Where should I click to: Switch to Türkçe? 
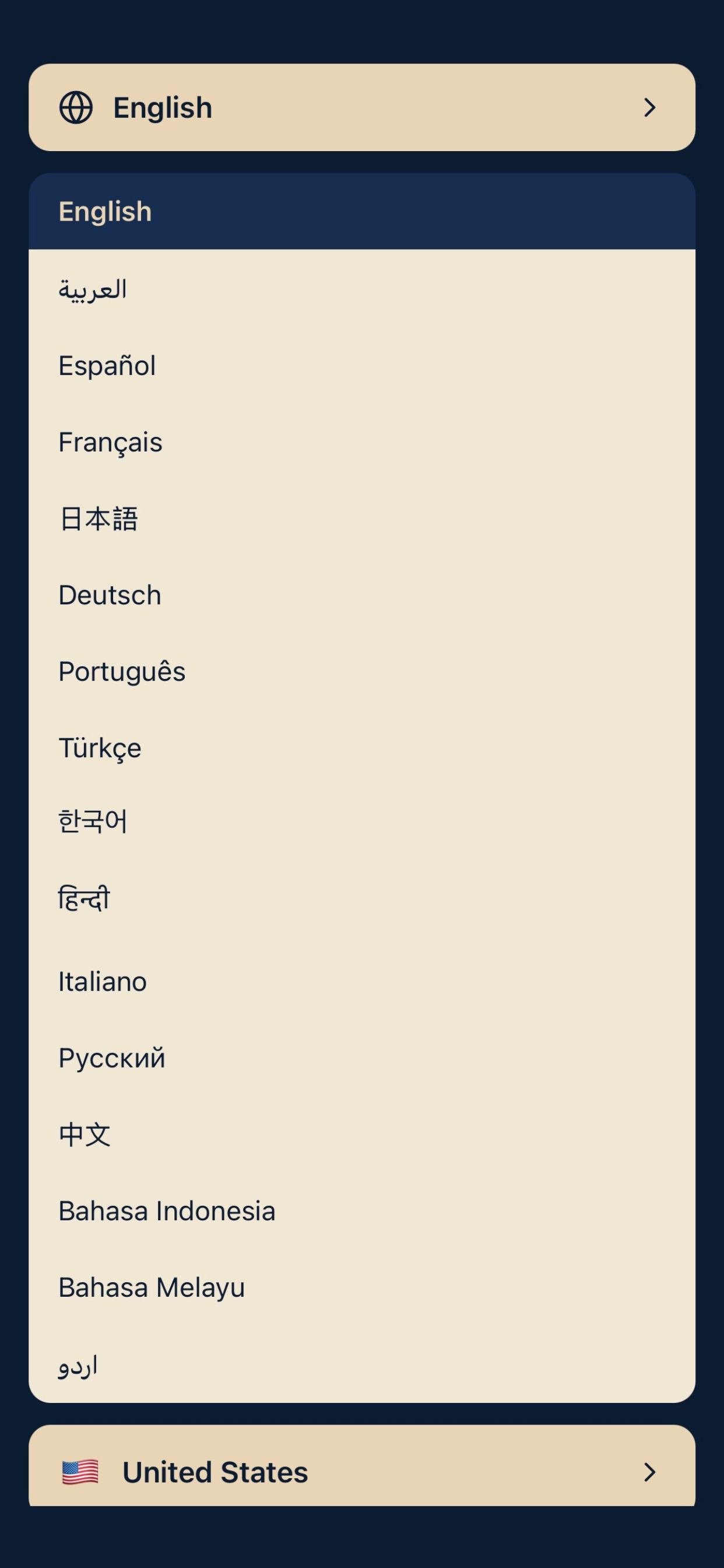[362, 748]
